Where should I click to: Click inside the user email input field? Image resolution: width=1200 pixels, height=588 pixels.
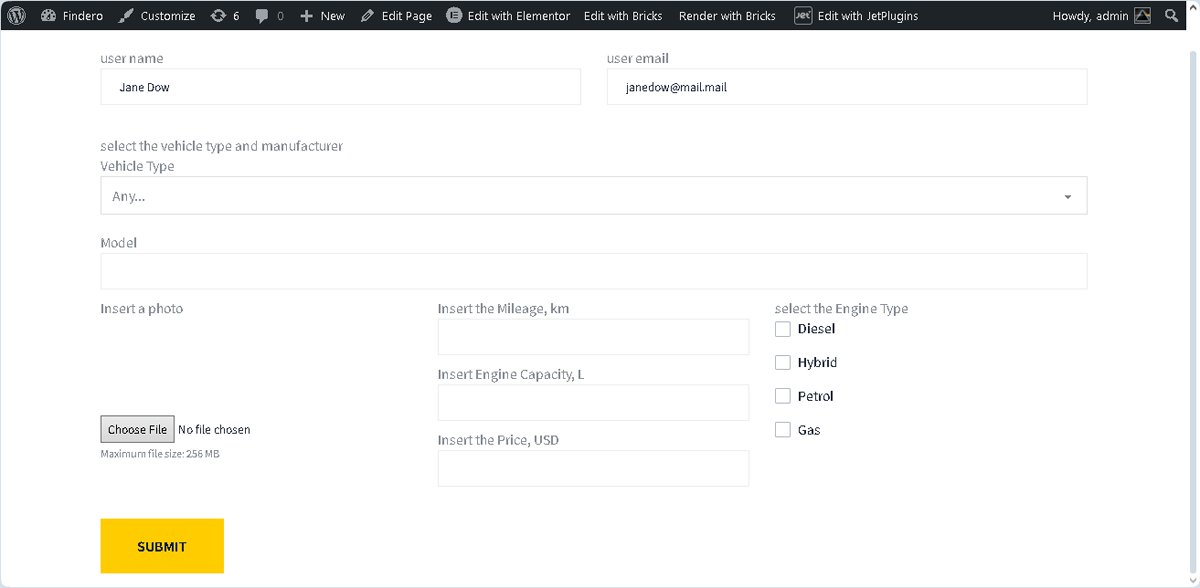coord(847,87)
